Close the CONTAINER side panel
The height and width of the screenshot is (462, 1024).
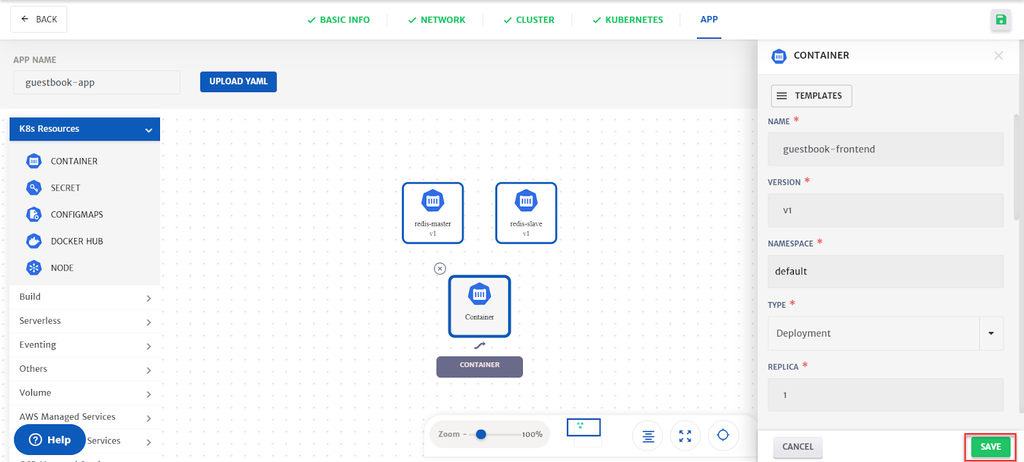coord(999,56)
